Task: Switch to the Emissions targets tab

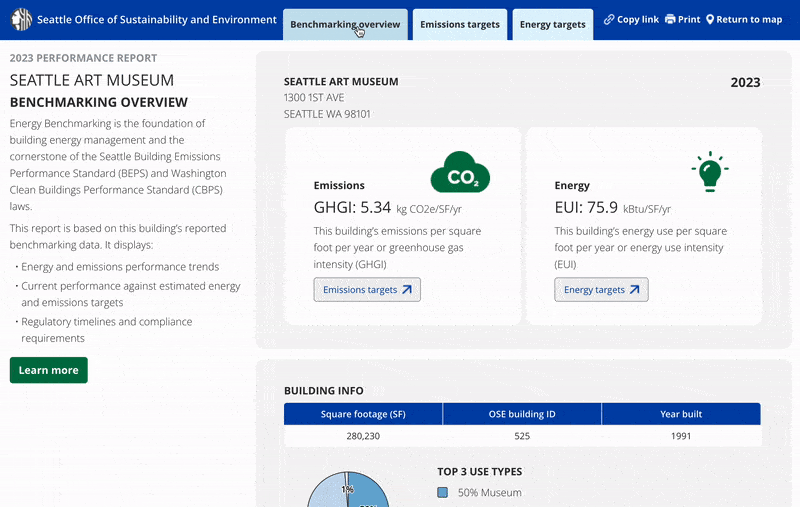Action: coord(460,24)
